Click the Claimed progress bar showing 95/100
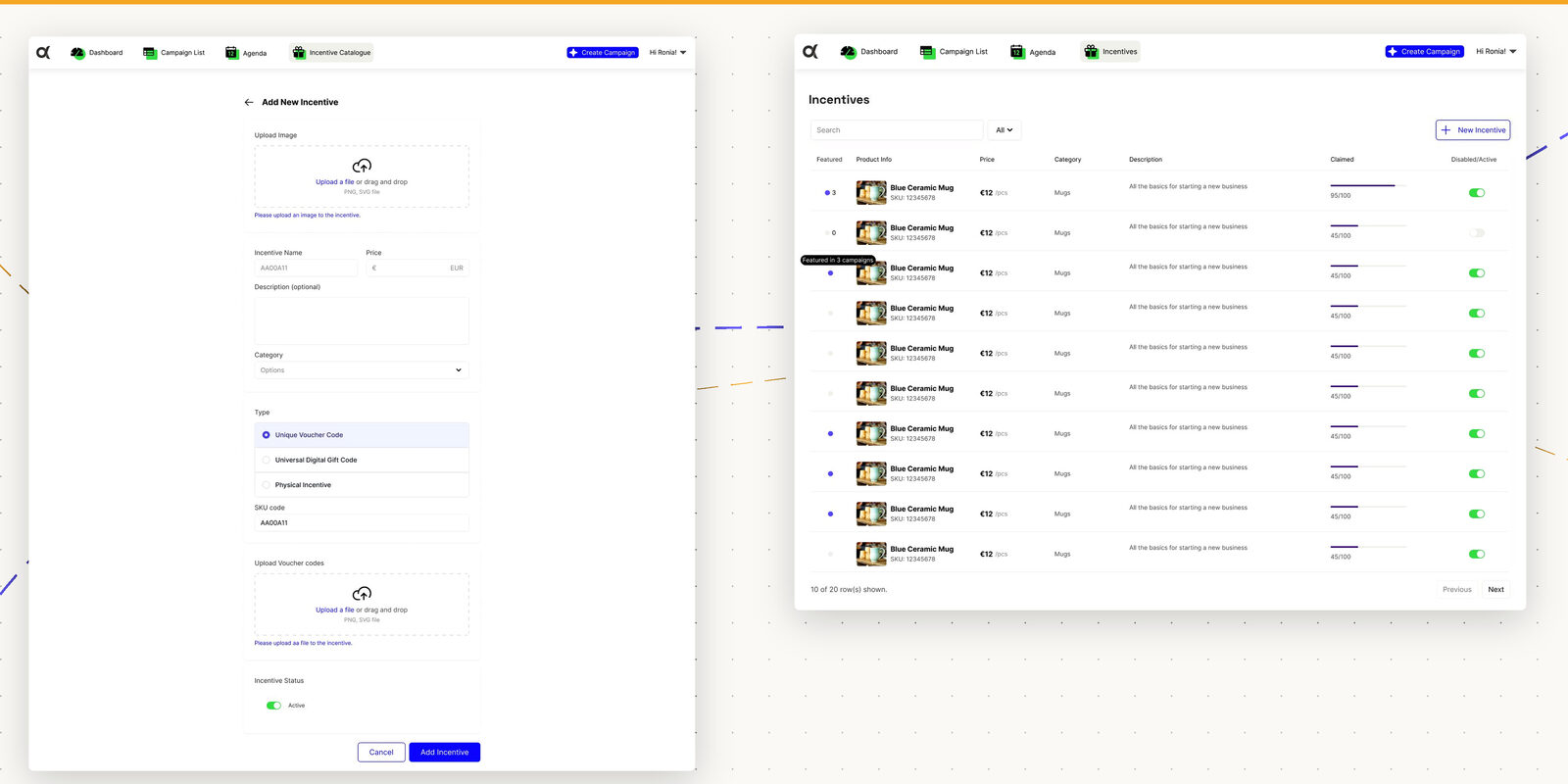This screenshot has height=784, width=1568. pos(1367,185)
